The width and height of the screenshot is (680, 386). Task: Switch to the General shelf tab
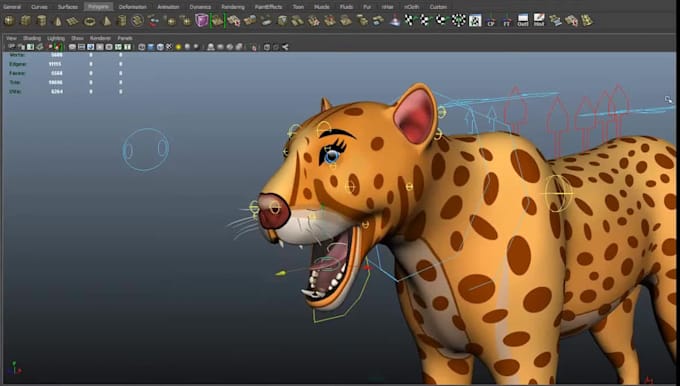11,7
